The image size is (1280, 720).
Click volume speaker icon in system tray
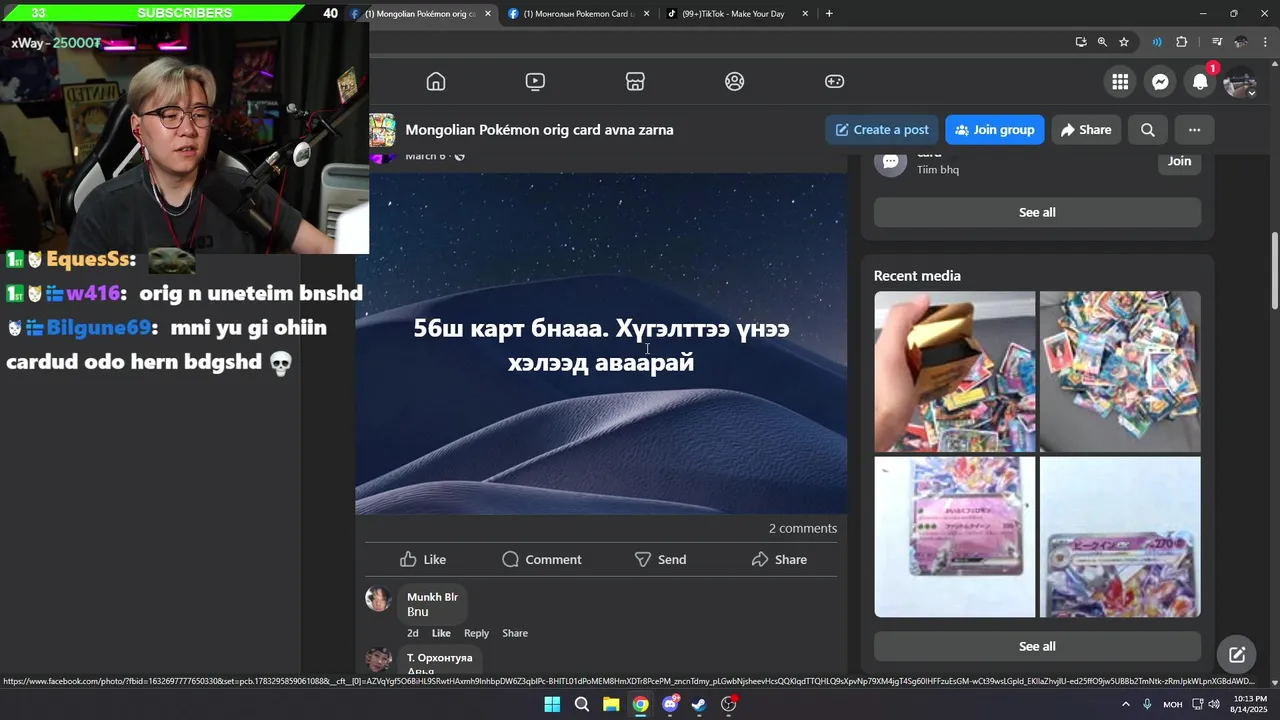[1214, 705]
